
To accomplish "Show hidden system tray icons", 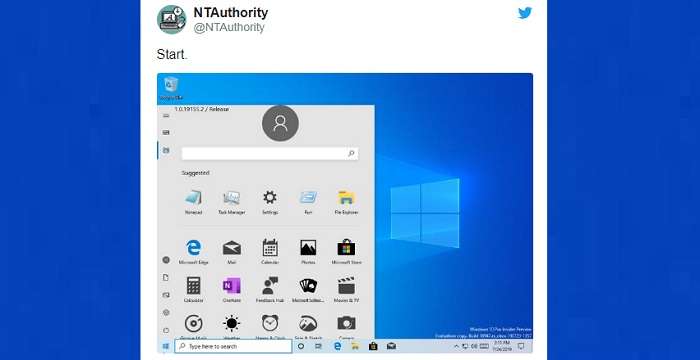I will coord(456,346).
